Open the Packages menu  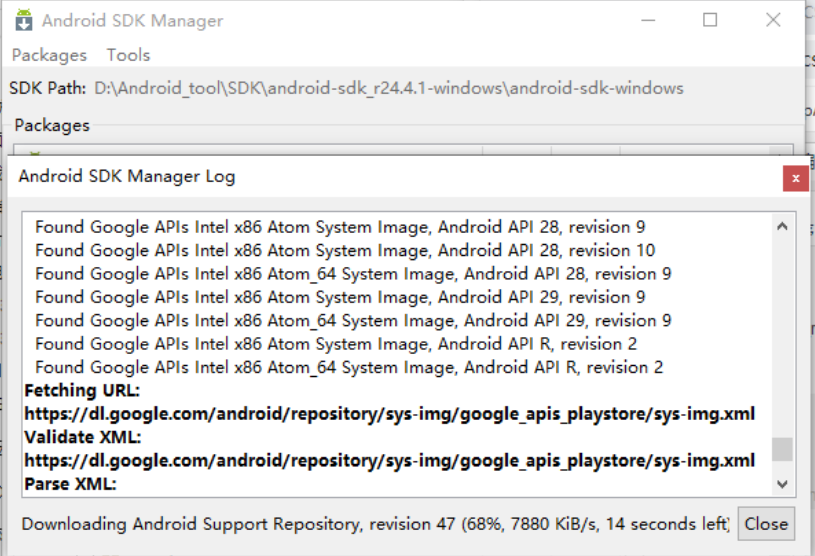(x=49, y=55)
